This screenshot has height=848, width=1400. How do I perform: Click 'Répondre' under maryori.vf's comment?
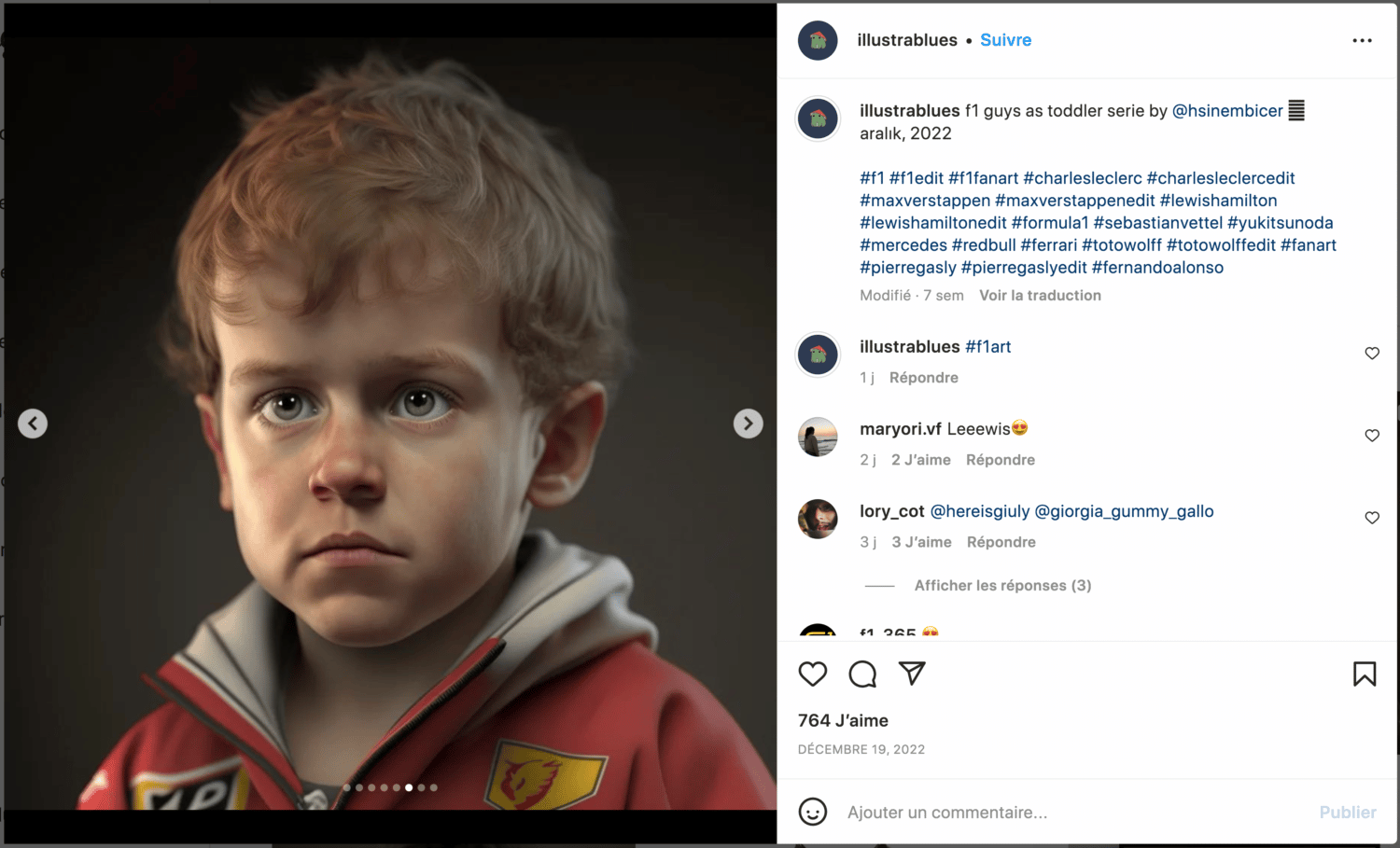(x=1001, y=459)
